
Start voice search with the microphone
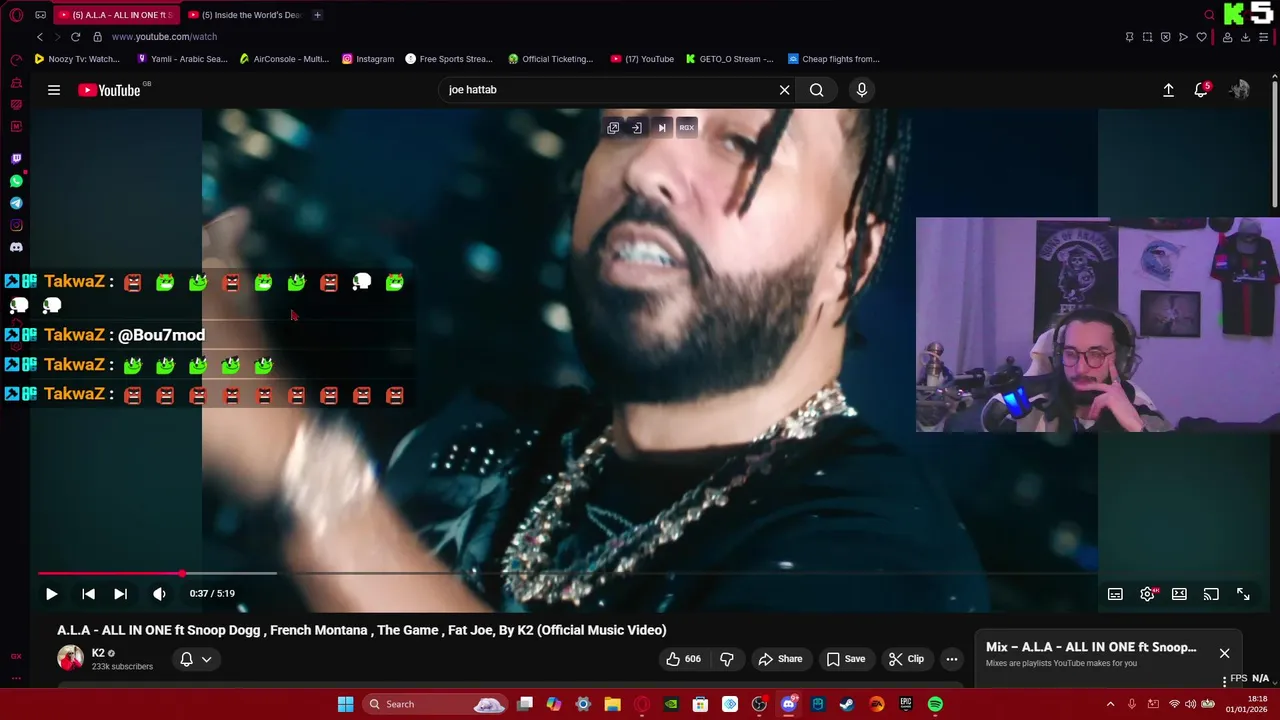click(862, 90)
